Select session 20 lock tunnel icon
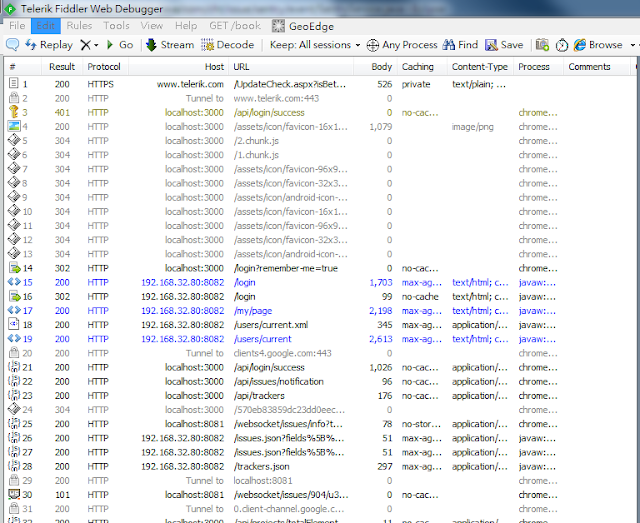Image resolution: width=640 pixels, height=523 pixels. [14, 352]
